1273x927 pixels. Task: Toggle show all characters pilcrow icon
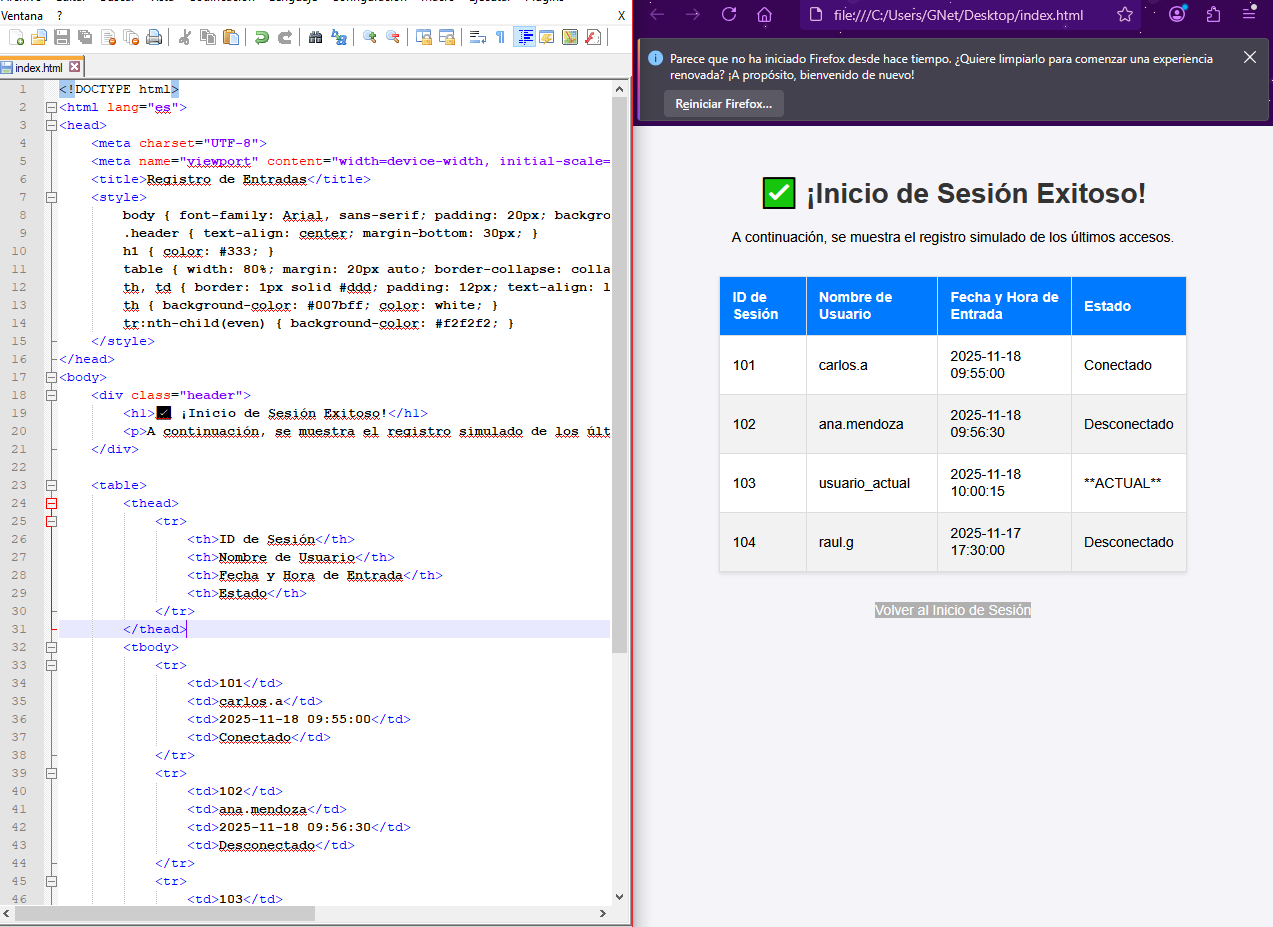coord(500,38)
